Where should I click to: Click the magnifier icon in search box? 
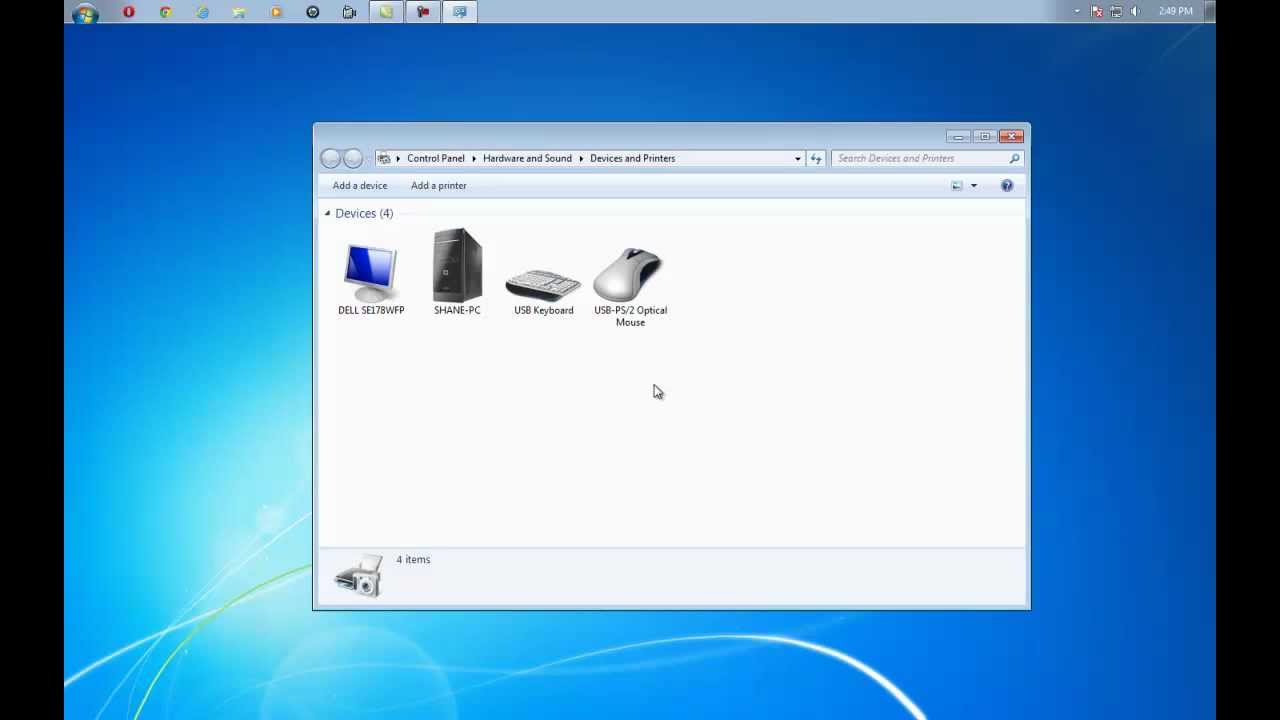pyautogui.click(x=1014, y=158)
